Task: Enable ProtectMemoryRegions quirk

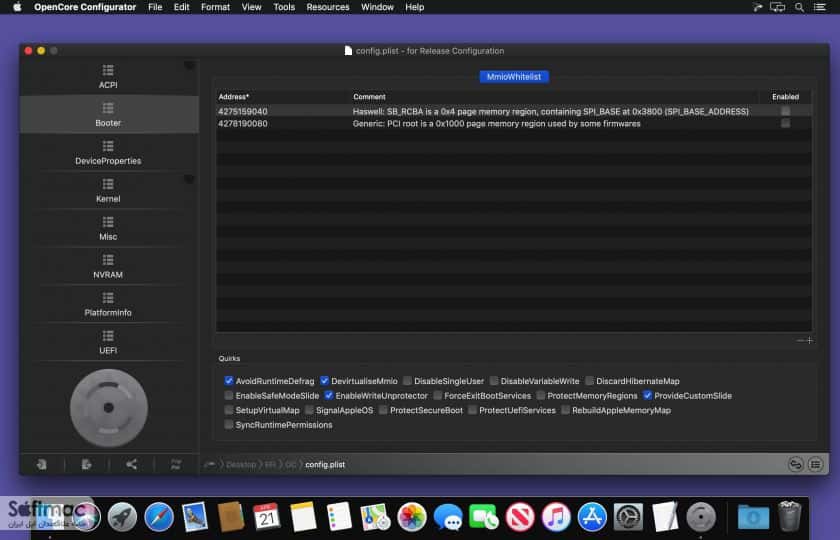Action: [x=541, y=395]
